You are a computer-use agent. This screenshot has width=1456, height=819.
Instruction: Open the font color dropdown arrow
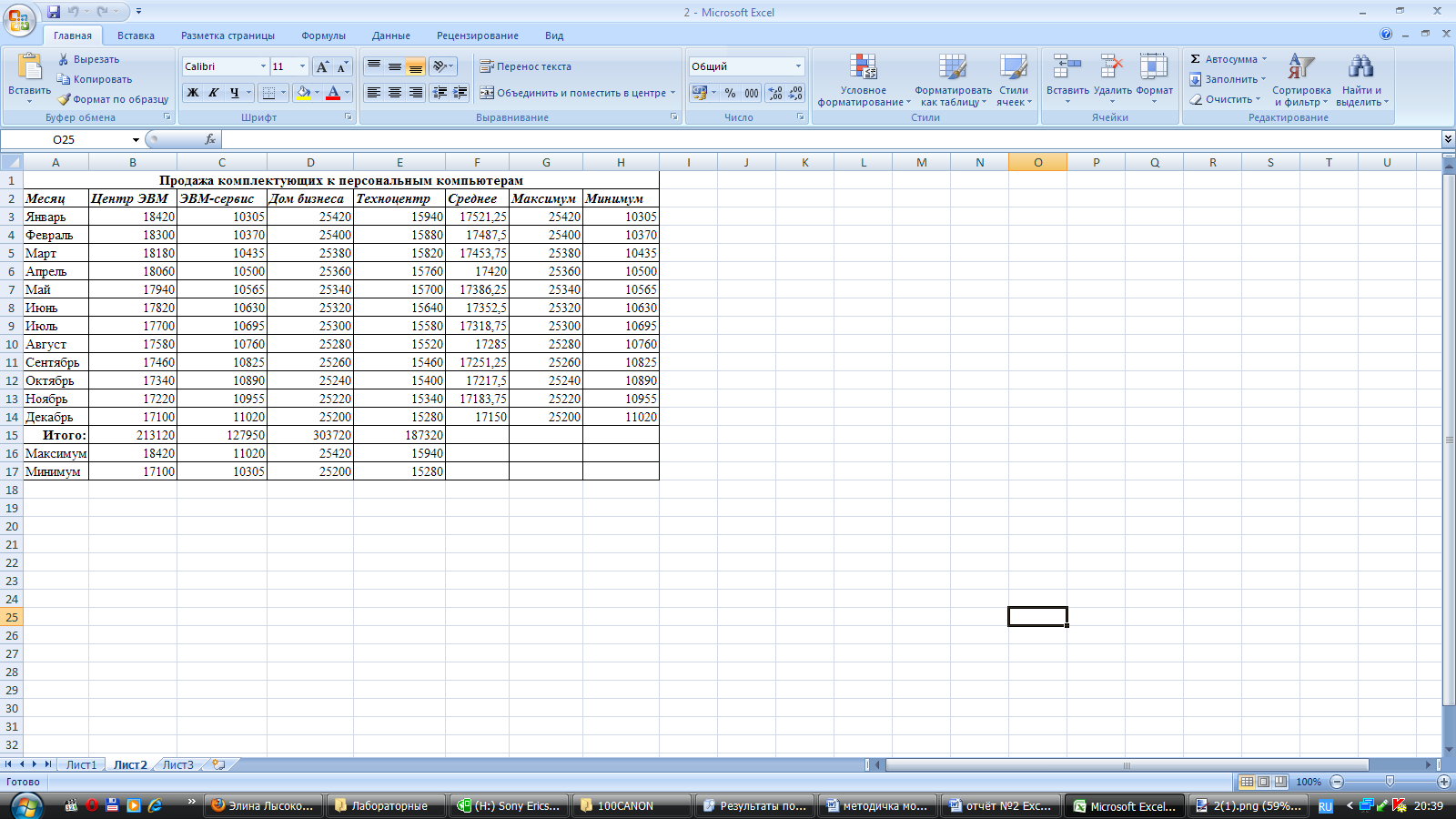click(x=347, y=93)
